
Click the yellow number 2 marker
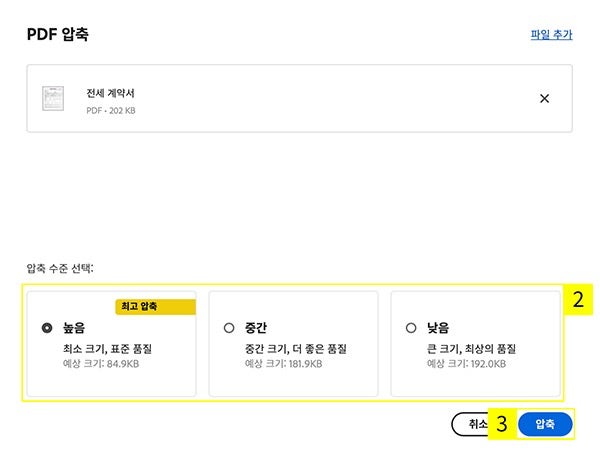click(577, 298)
